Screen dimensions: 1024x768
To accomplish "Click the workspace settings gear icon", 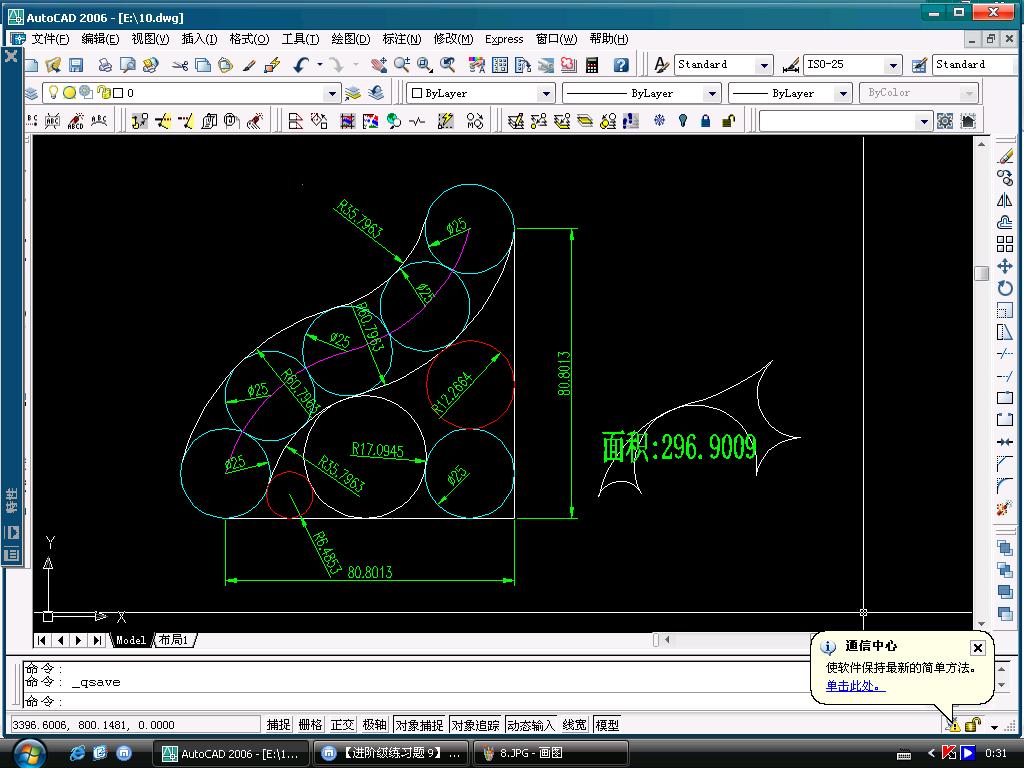I will tap(945, 121).
